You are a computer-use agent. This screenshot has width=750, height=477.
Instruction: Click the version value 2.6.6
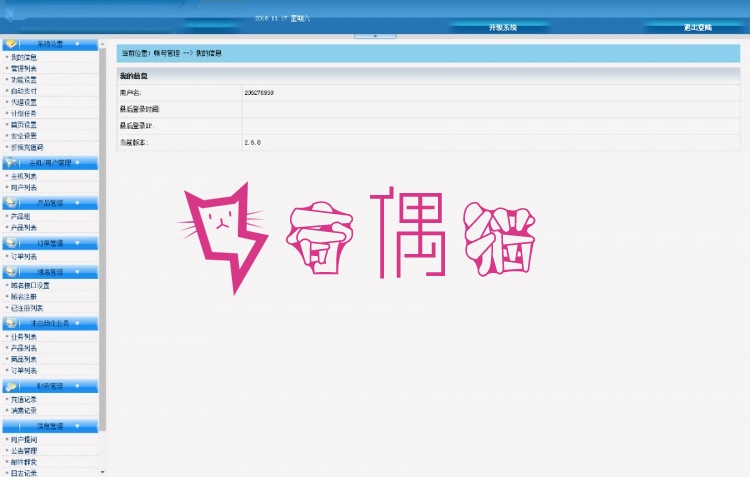tap(253, 143)
